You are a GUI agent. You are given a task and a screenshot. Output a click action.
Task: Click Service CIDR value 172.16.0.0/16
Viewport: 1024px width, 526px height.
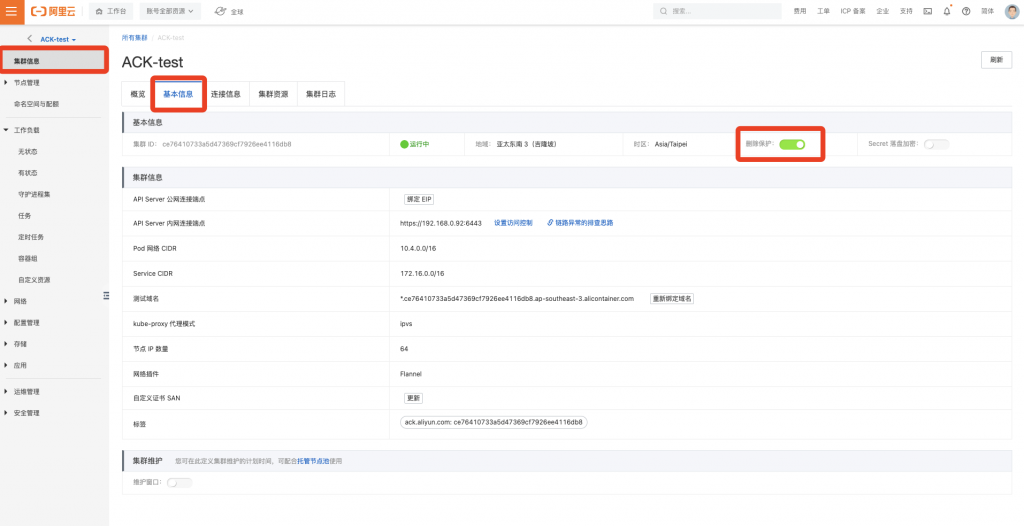[422, 273]
